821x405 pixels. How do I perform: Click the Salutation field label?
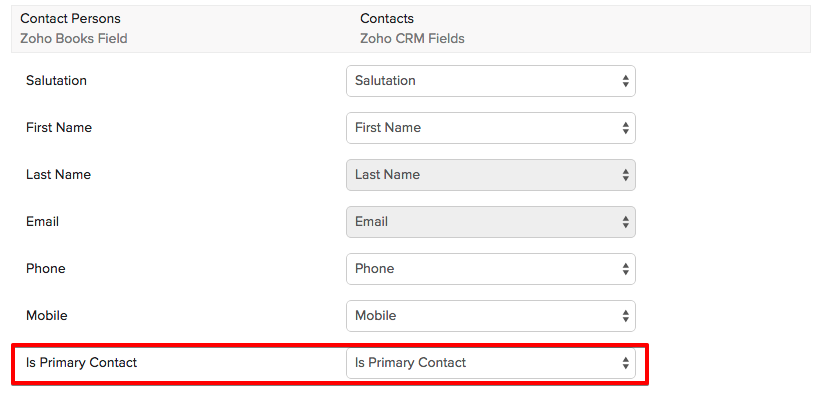click(x=56, y=80)
